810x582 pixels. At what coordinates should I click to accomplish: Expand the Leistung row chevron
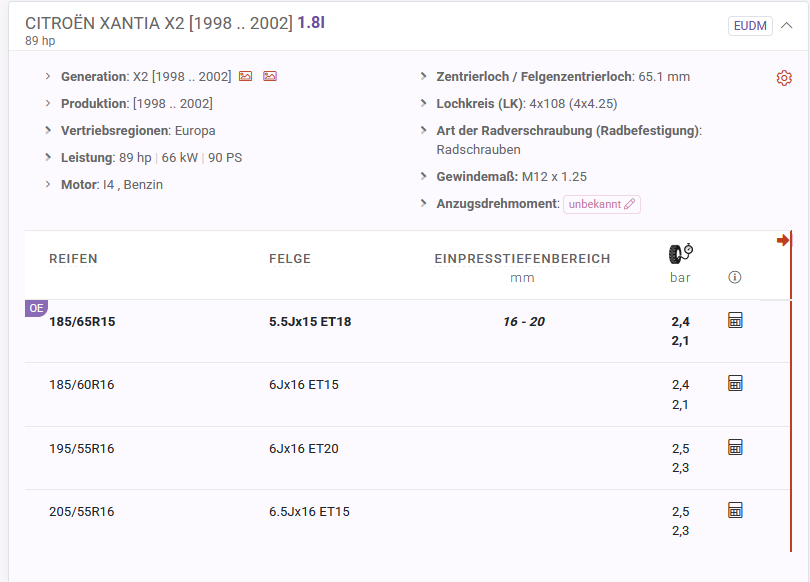click(48, 157)
